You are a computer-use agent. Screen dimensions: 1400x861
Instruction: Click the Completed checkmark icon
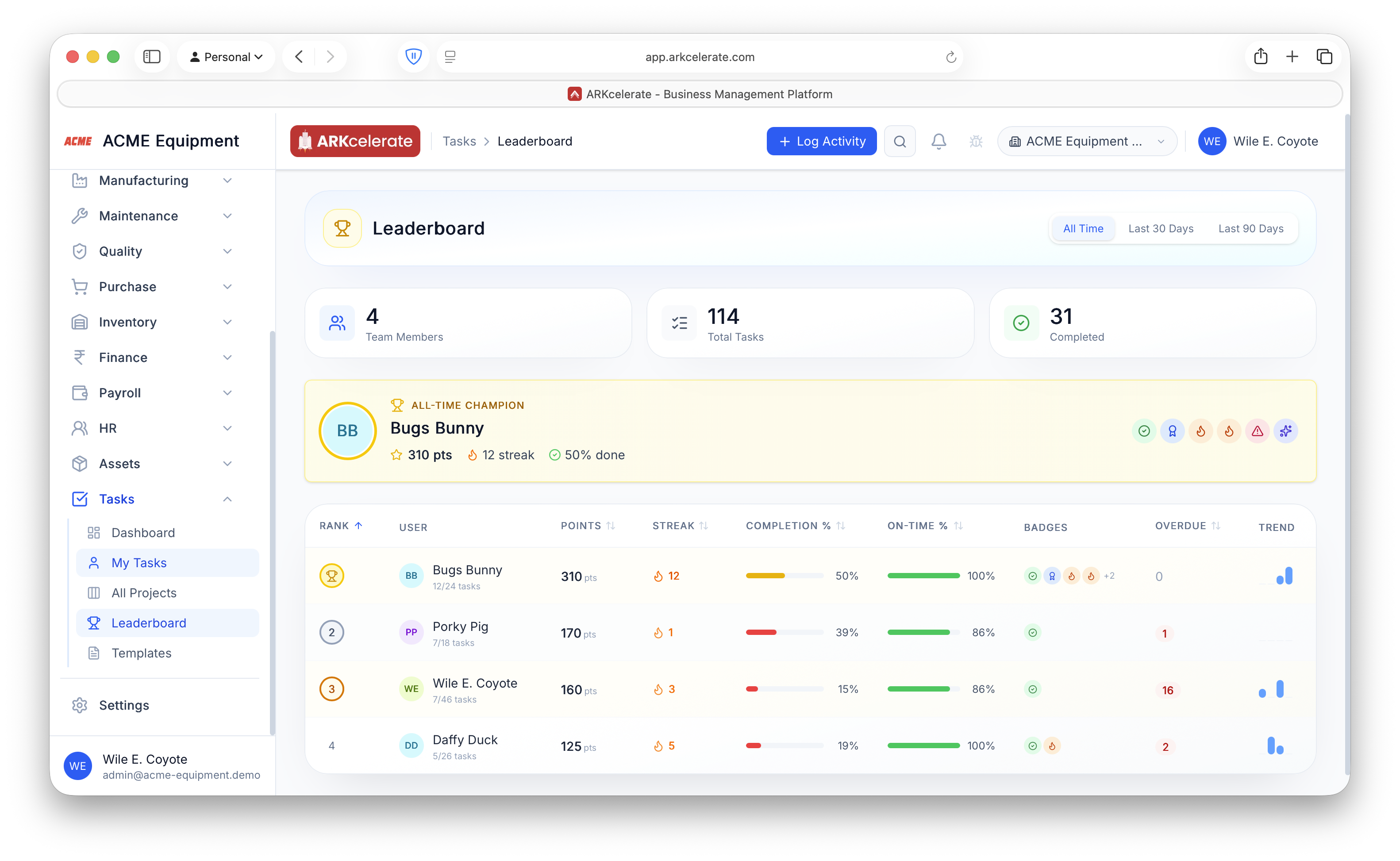tap(1021, 323)
